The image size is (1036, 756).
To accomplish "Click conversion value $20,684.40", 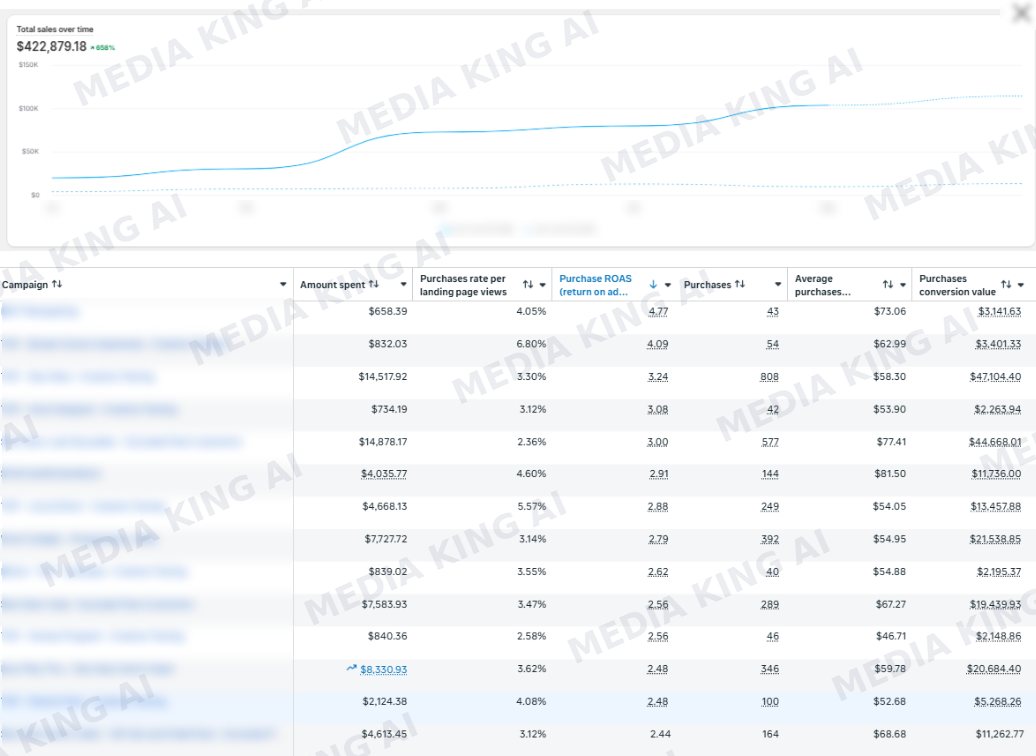I will [994, 669].
